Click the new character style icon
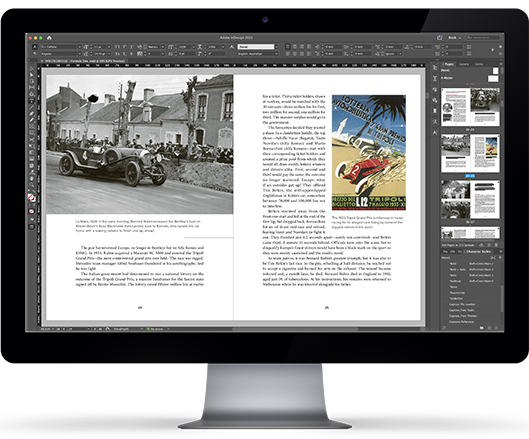This screenshot has width=529, height=439. [489, 328]
